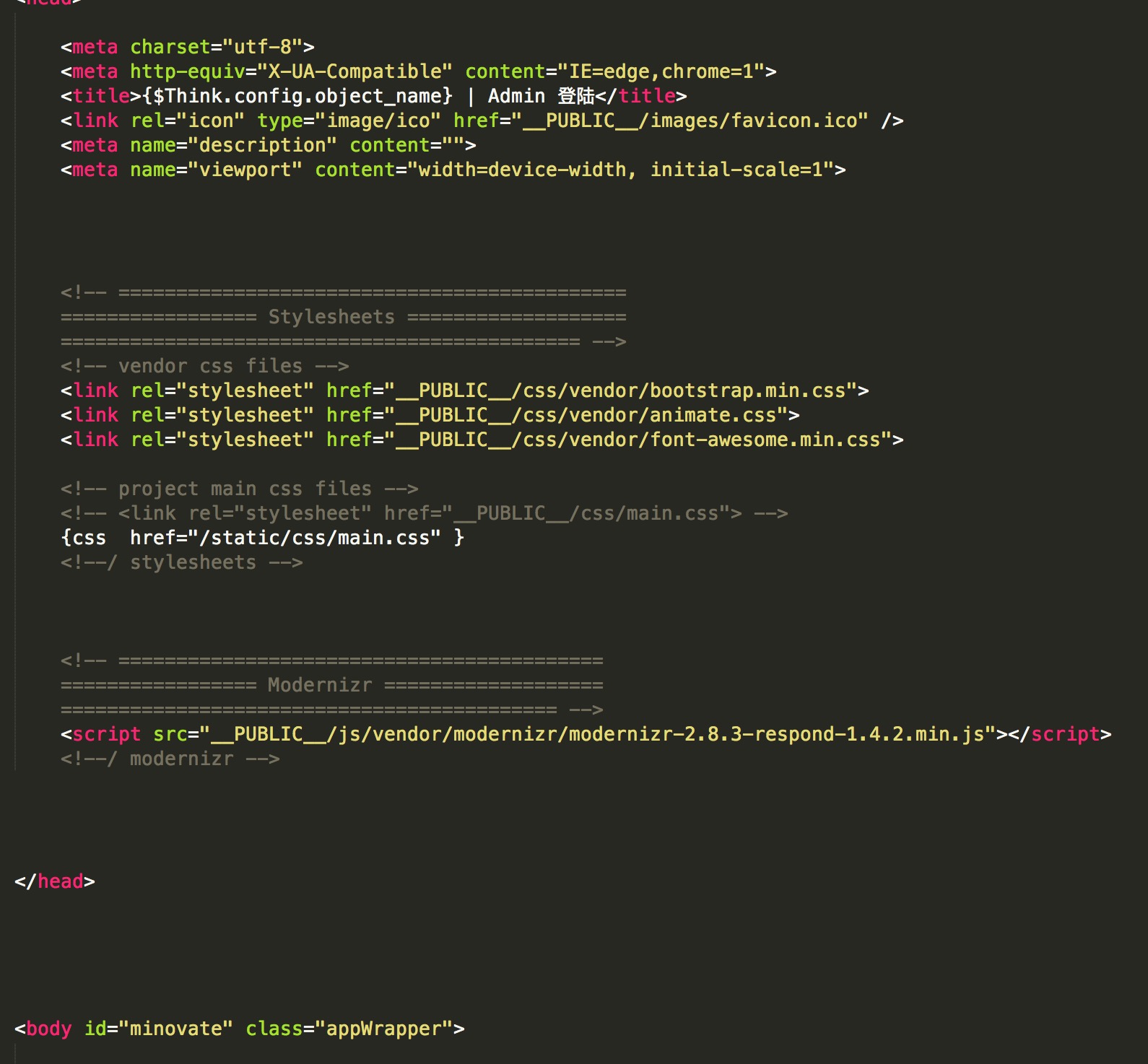This screenshot has height=1064, width=1148.
Task: Click the viewport meta content value
Action: pos(620,170)
